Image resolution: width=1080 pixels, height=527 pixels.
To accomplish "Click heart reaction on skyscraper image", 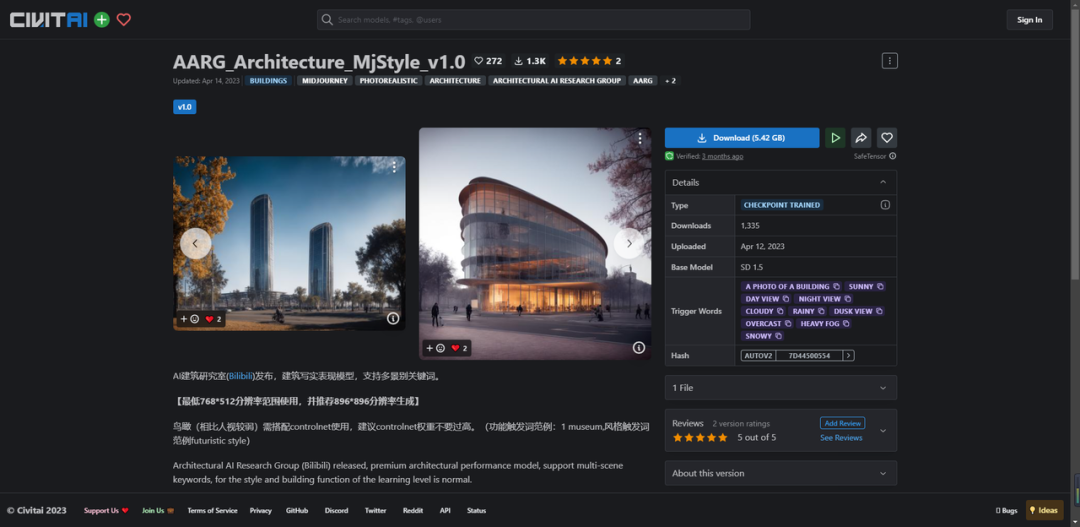I will [214, 319].
